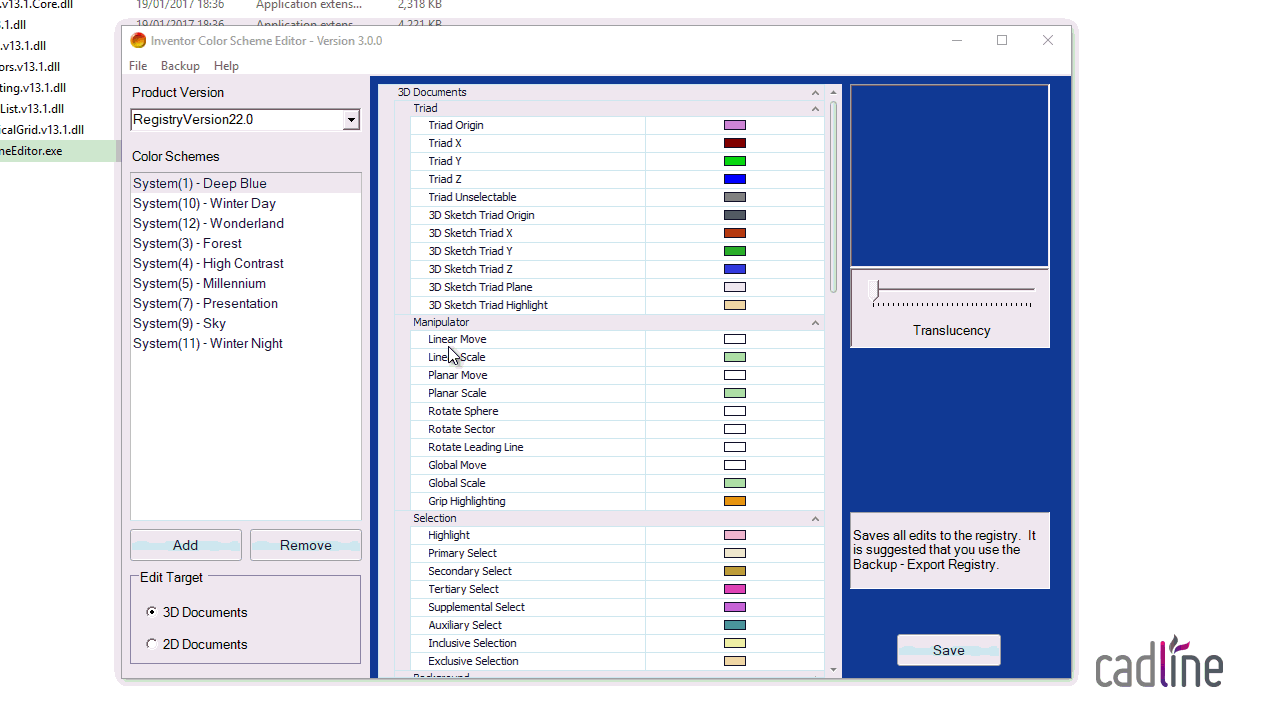
Task: Click the color preview panel above Translucency
Action: 950,176
